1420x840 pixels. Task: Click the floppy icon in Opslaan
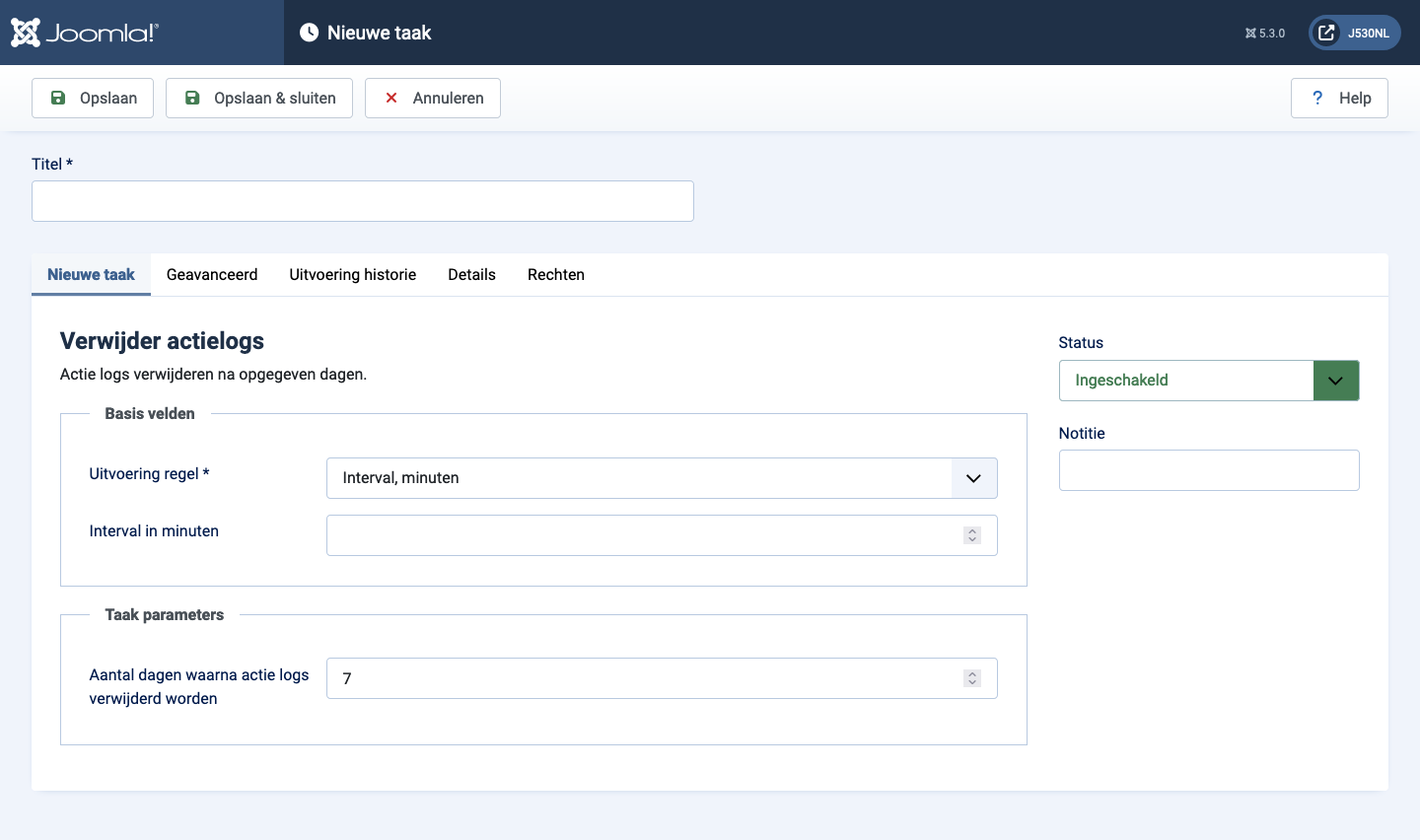(58, 98)
